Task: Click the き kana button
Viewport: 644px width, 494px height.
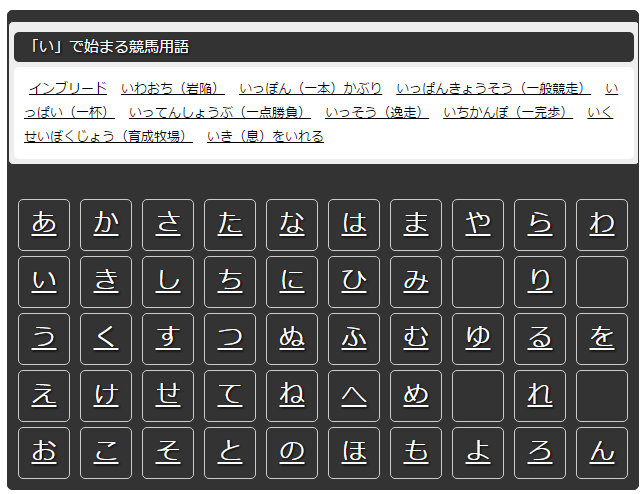Action: 106,282
